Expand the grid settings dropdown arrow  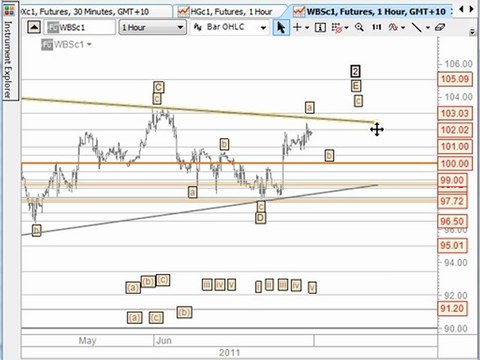point(347,28)
